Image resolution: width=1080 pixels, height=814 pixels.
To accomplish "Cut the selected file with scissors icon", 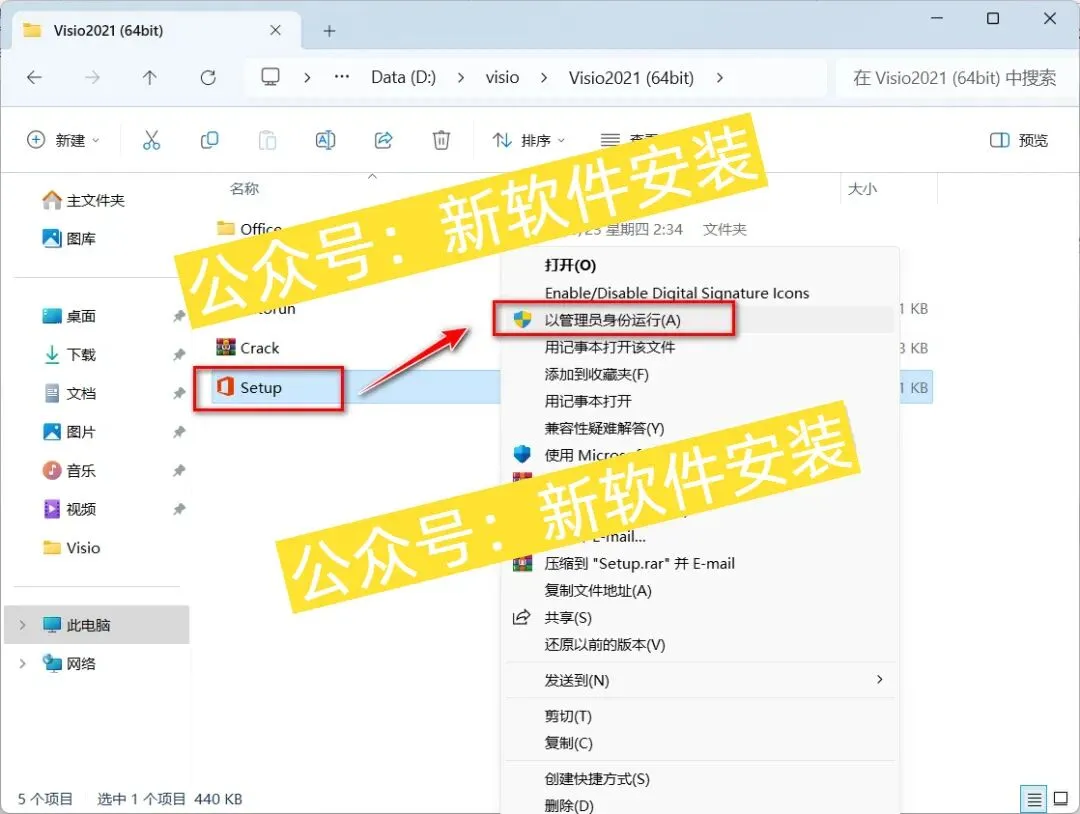I will 152,140.
